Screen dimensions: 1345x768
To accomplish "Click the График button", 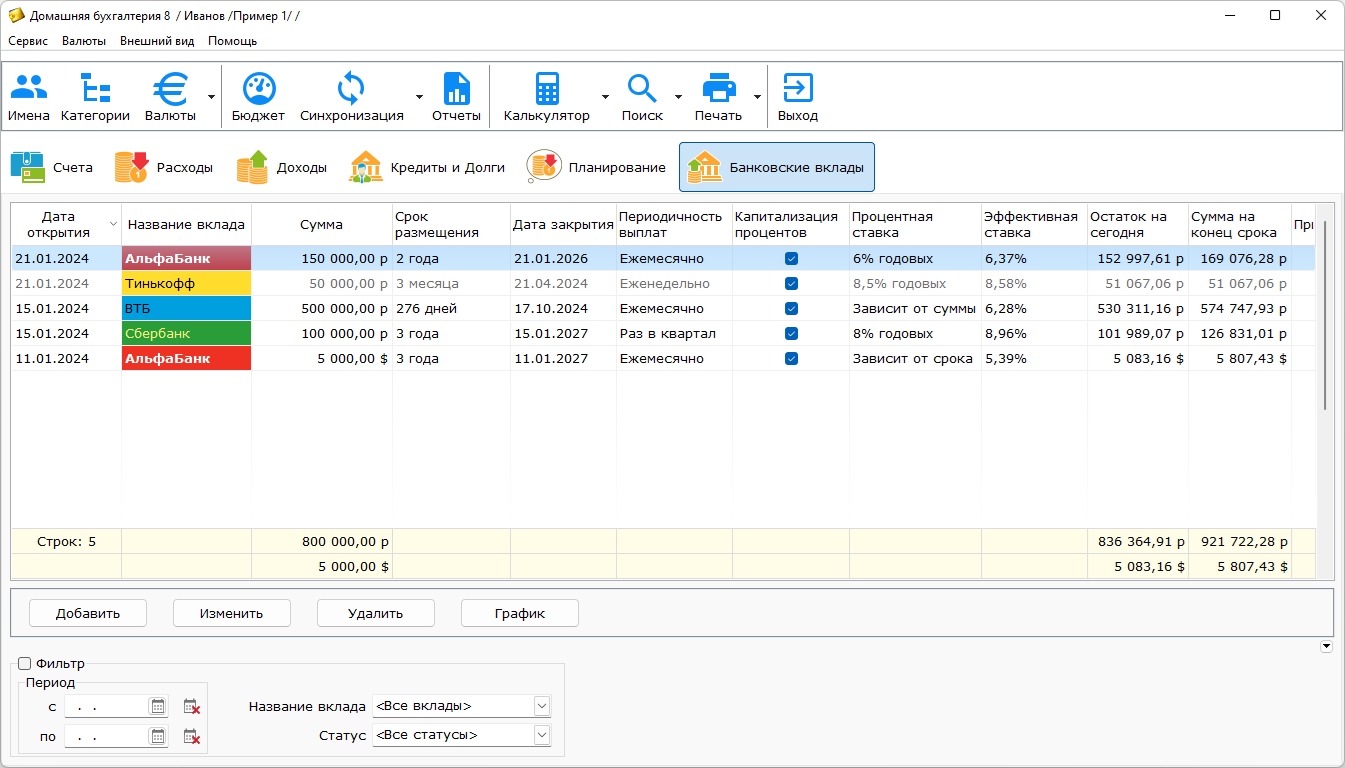I will coord(520,613).
